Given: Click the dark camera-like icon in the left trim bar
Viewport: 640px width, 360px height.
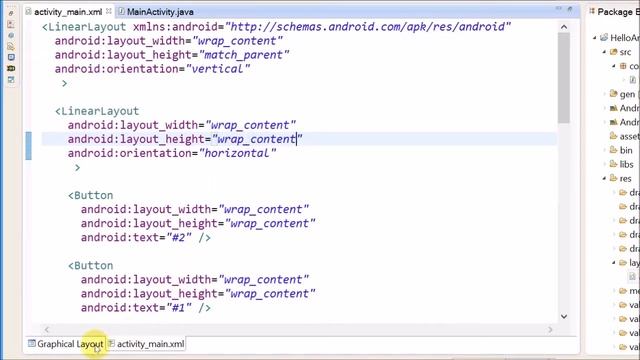Looking at the screenshot, I should point(11,69).
